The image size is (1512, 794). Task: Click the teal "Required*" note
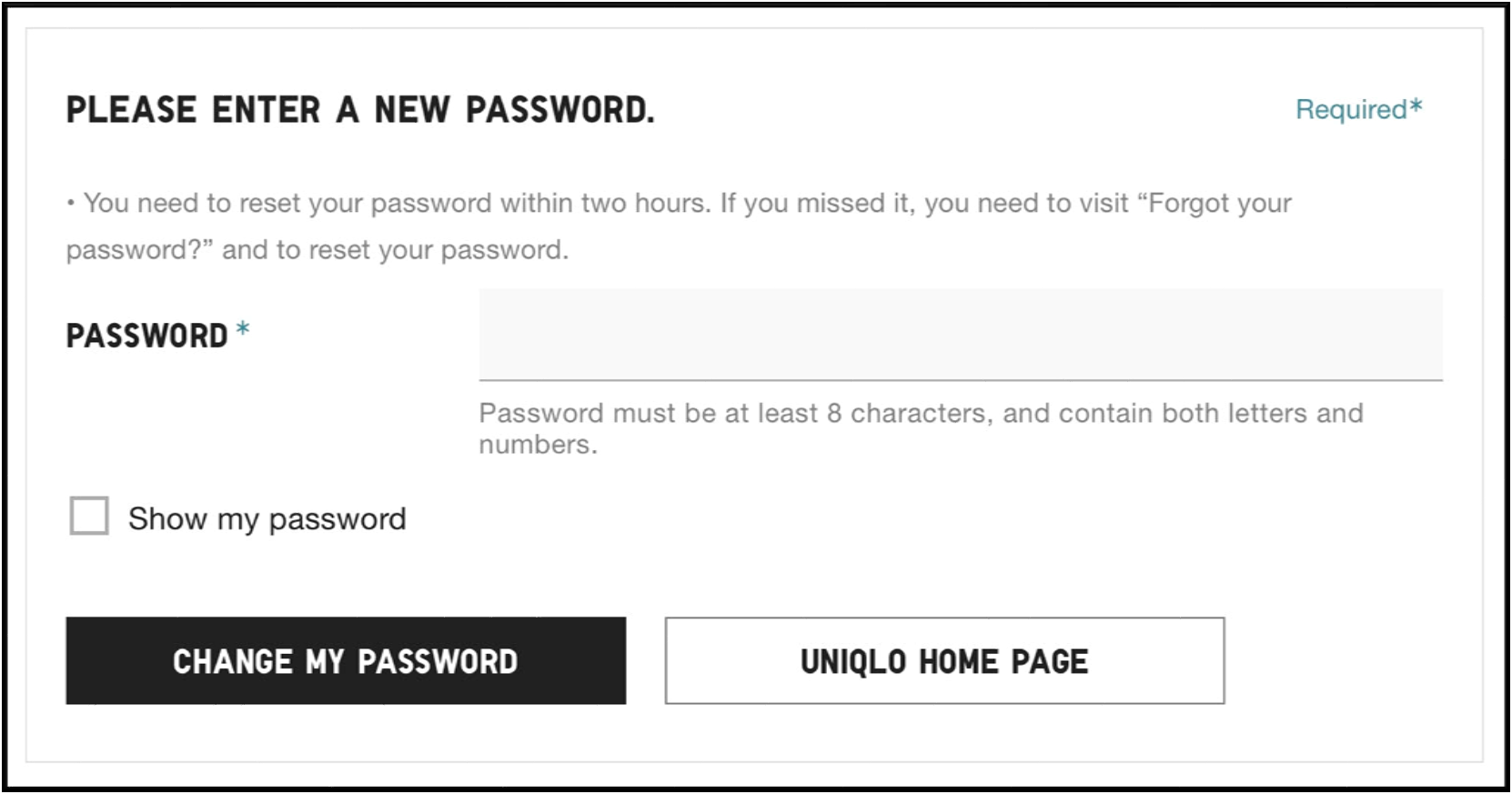pyautogui.click(x=1357, y=109)
